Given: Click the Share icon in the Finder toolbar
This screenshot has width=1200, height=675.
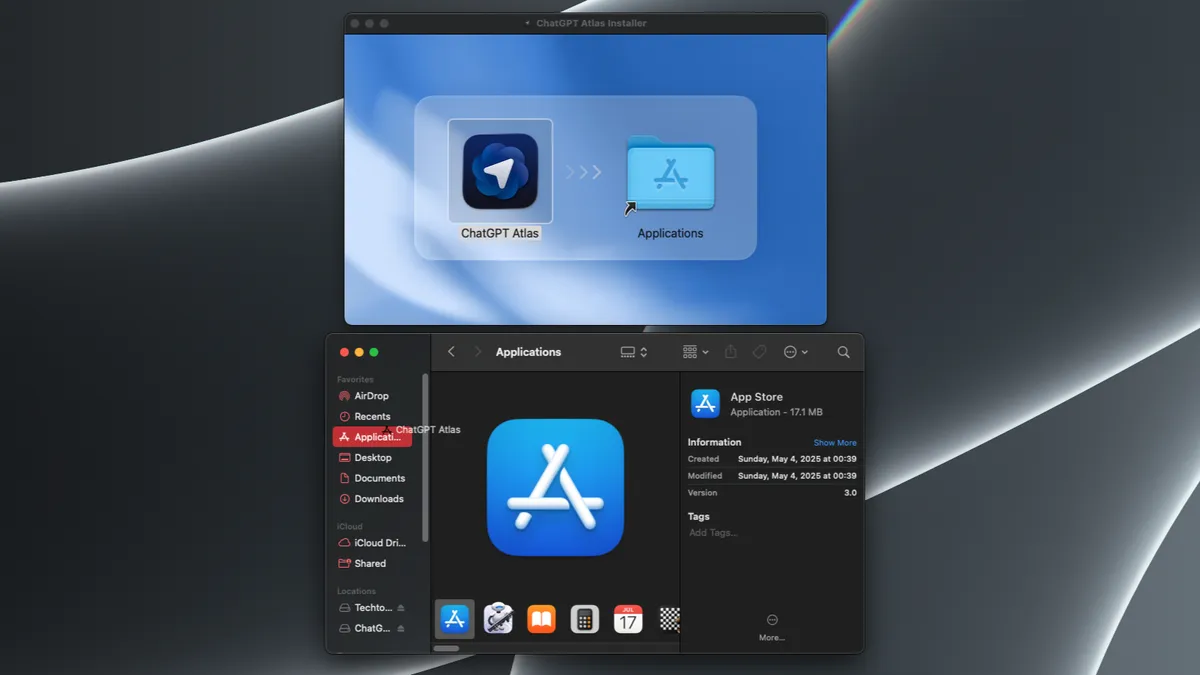Looking at the screenshot, I should pos(730,351).
